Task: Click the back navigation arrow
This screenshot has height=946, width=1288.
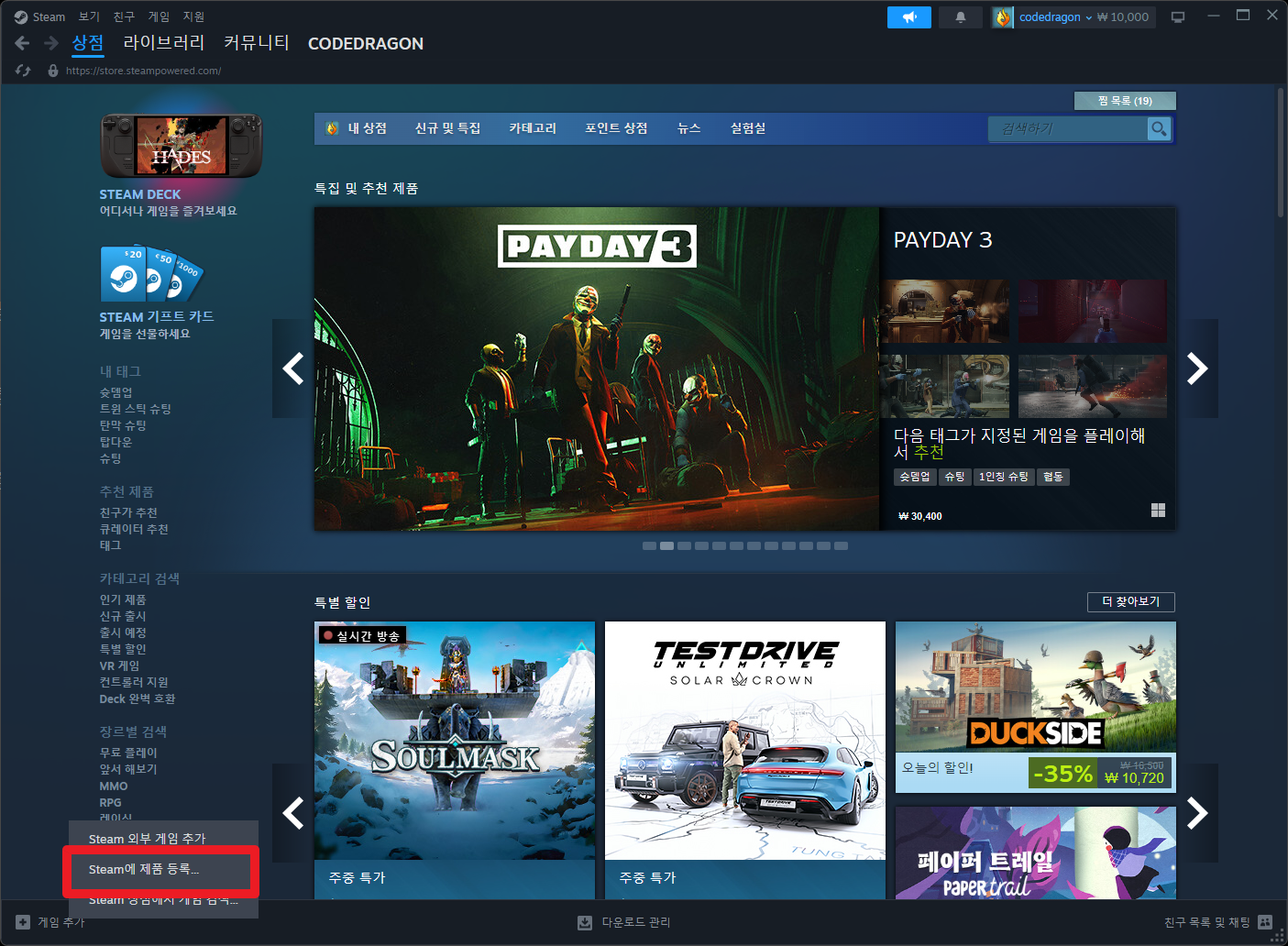Action: [23, 43]
